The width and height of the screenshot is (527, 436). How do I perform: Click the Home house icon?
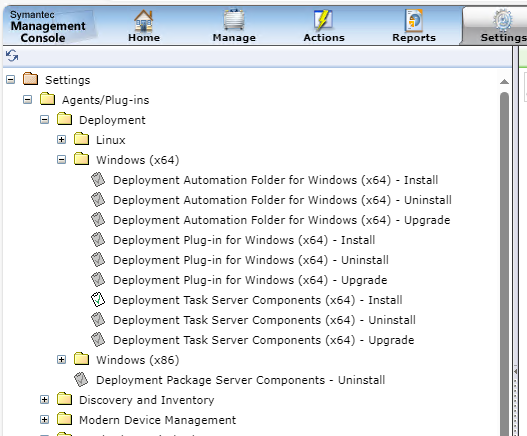[x=144, y=20]
